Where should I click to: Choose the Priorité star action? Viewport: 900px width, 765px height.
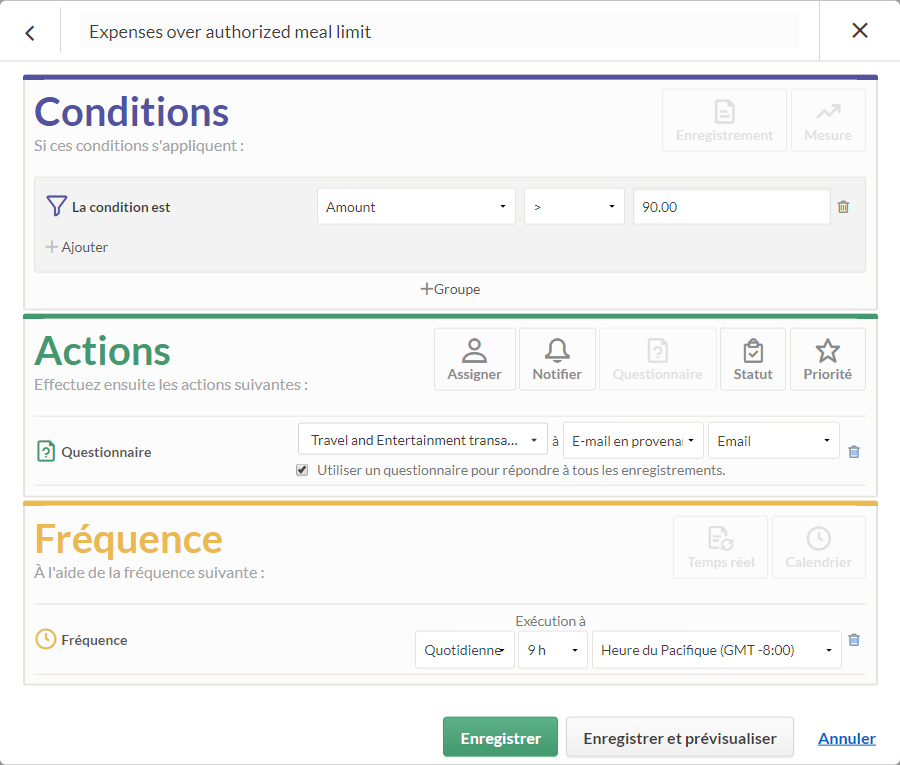click(x=827, y=359)
